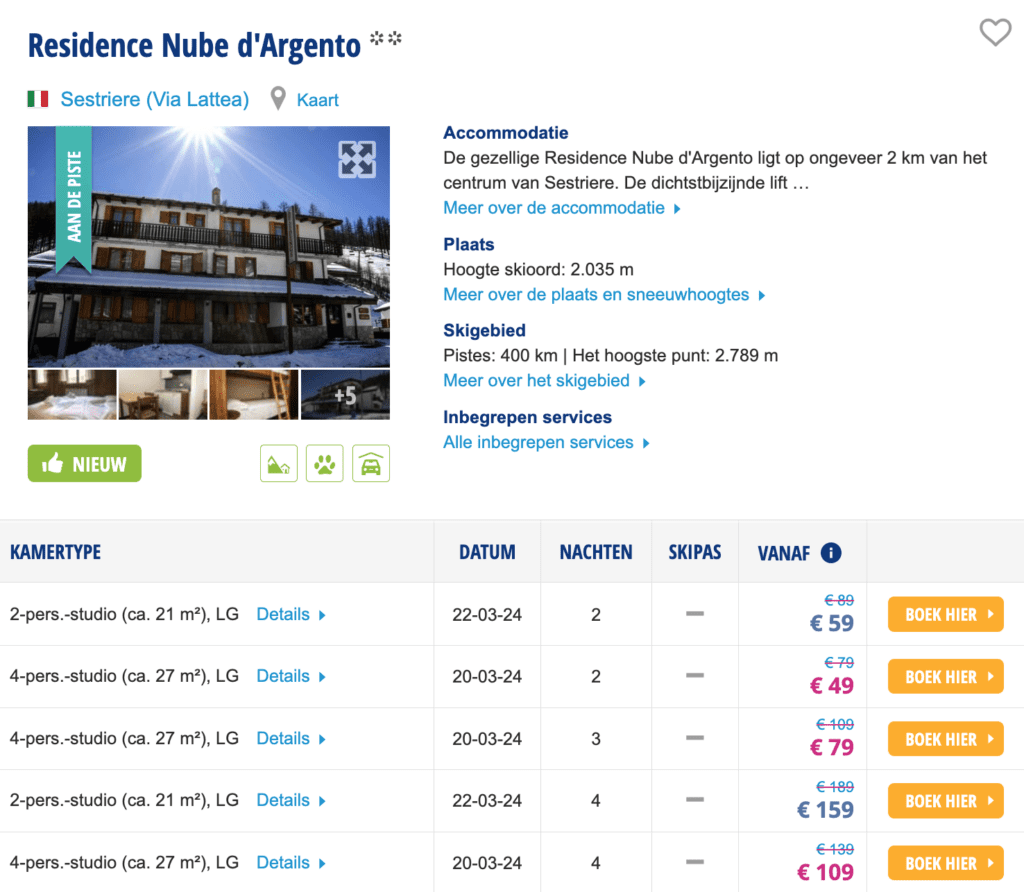This screenshot has height=892, width=1024.
Task: Click the garage parking car icon
Action: pyautogui.click(x=370, y=464)
